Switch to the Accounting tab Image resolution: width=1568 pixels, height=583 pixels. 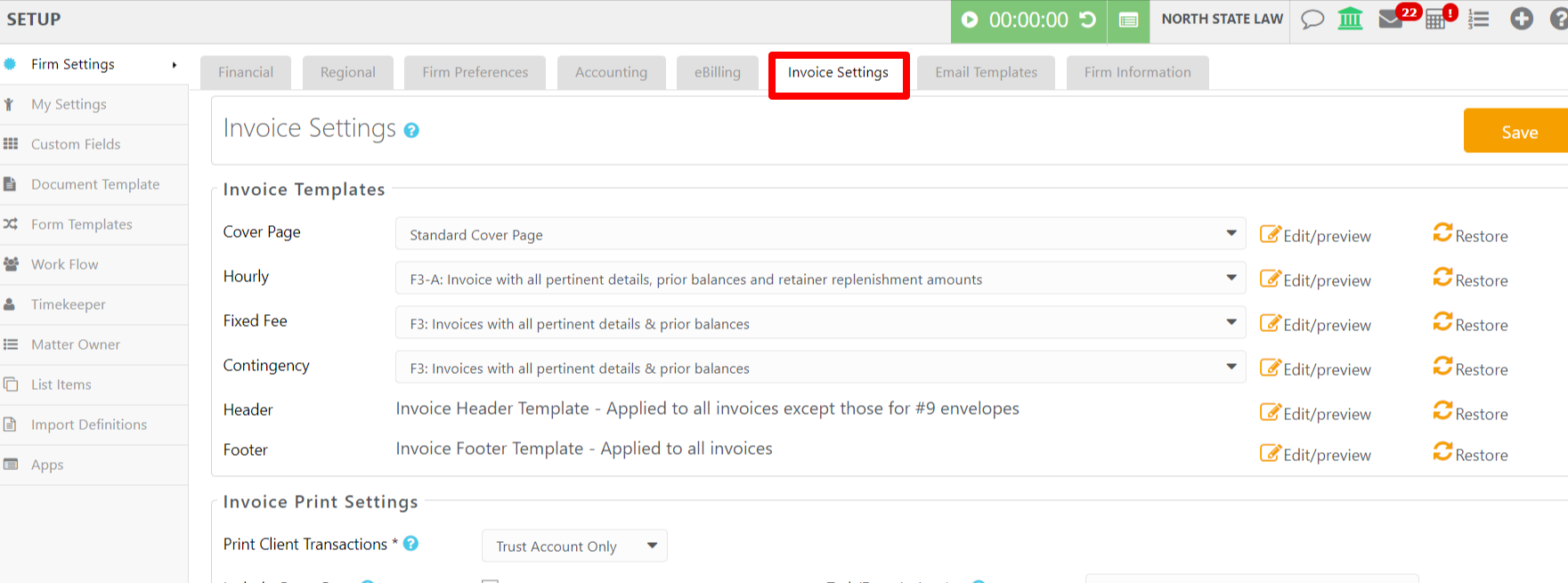612,72
